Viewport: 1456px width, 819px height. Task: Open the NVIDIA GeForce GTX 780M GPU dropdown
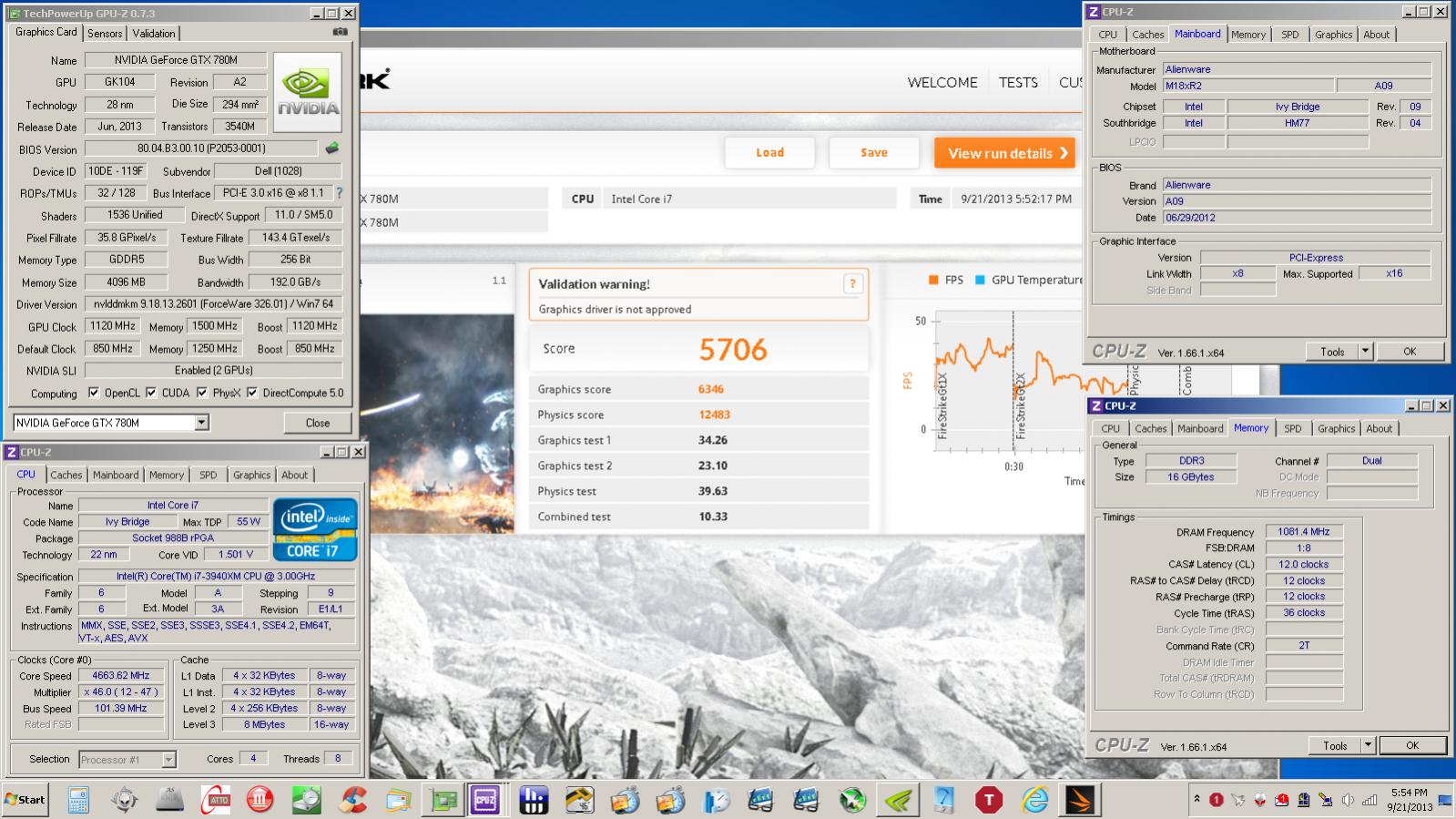(x=202, y=423)
